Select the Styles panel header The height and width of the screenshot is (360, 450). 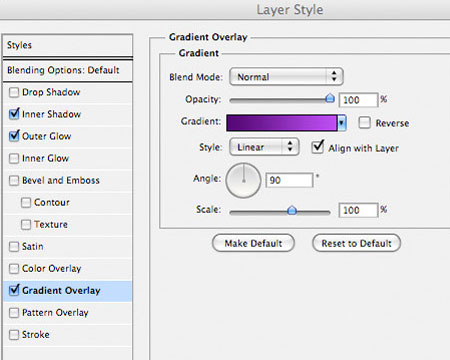pyautogui.click(x=68, y=45)
